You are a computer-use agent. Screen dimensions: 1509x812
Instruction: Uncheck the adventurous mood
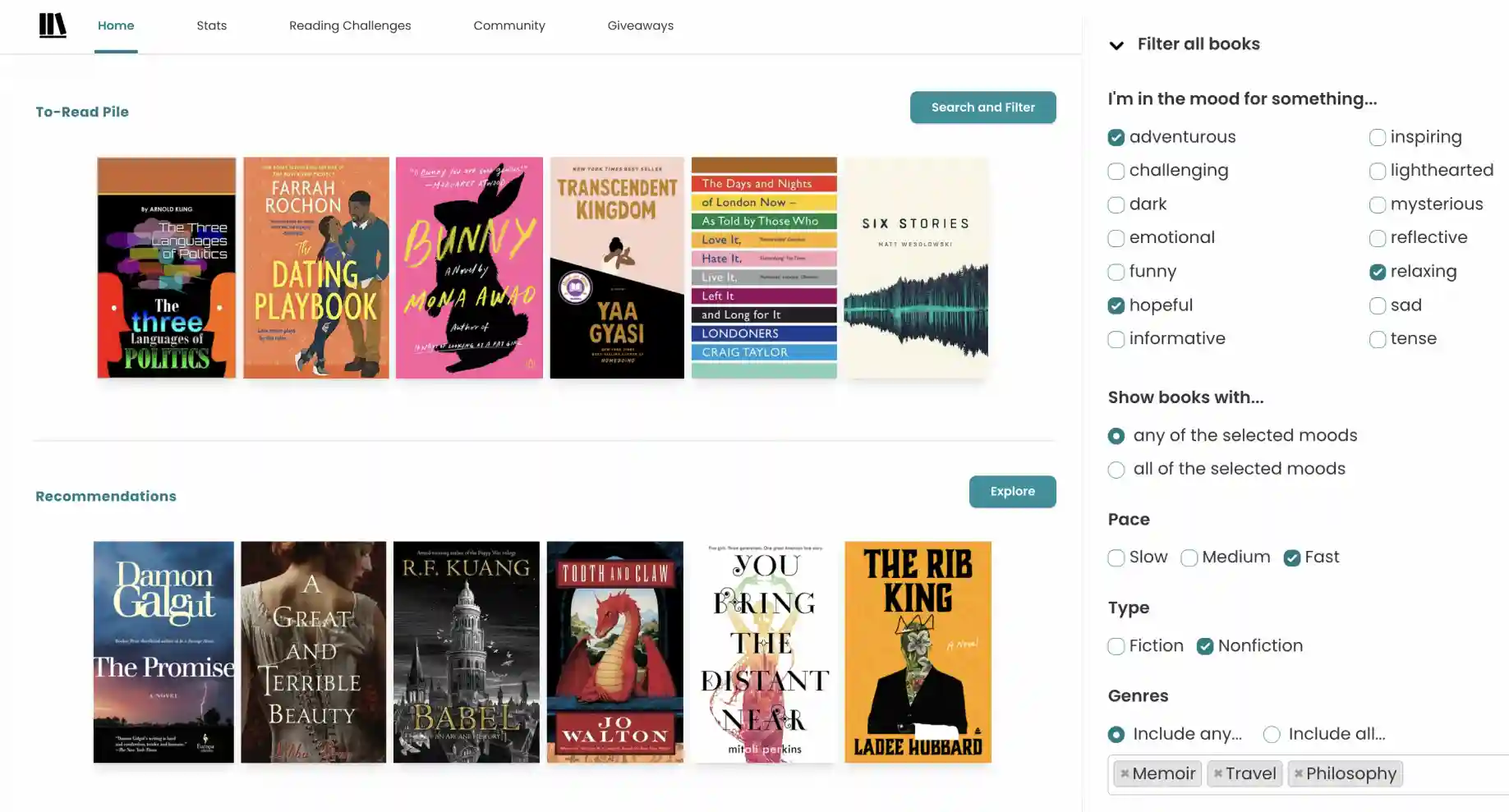(x=1116, y=138)
